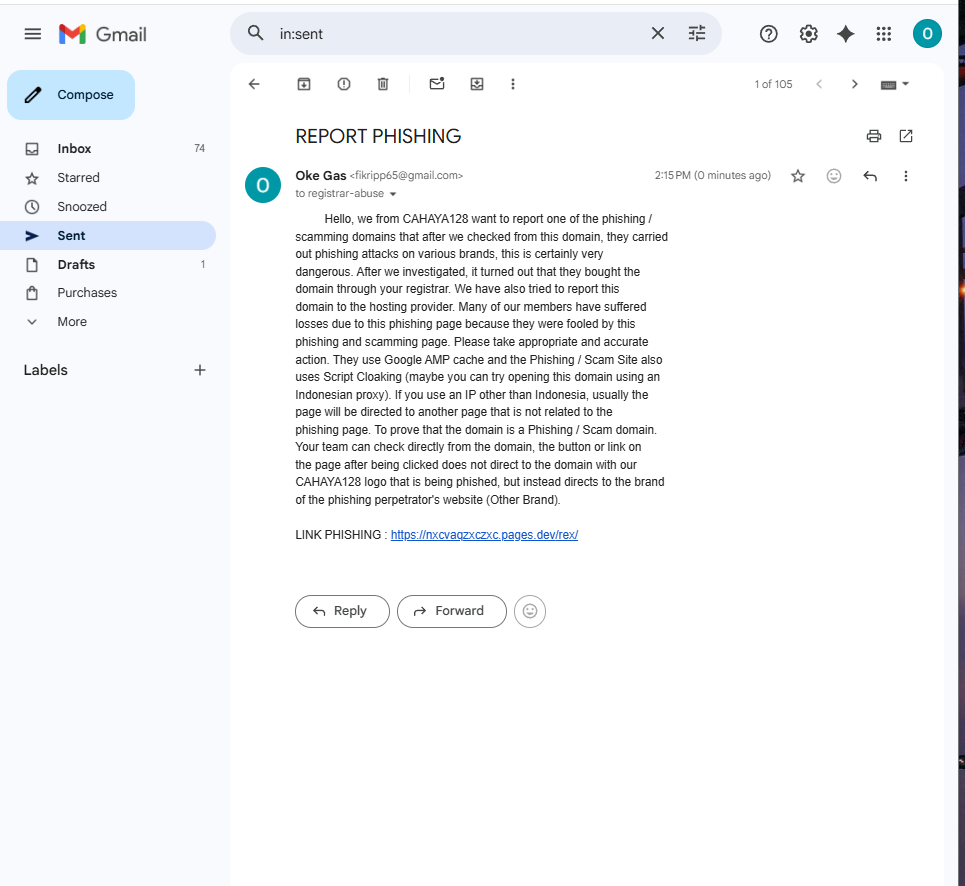Go to the older email arrow

coord(854,84)
